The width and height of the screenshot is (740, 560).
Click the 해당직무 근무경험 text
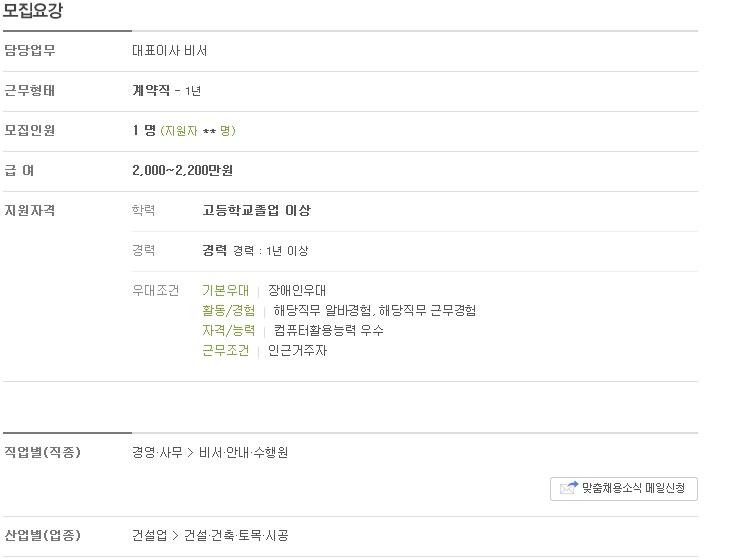tap(427, 310)
